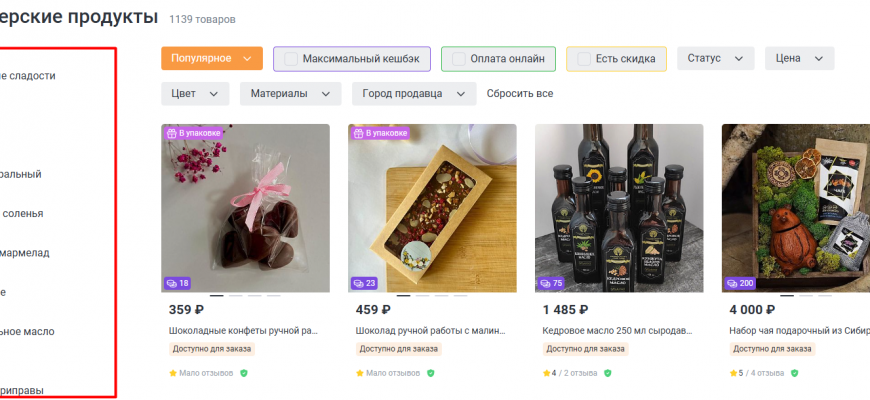Click the cashback 23 badge on the chocolate bar photo
Screen dimensions: 870x400
pyautogui.click(x=364, y=283)
